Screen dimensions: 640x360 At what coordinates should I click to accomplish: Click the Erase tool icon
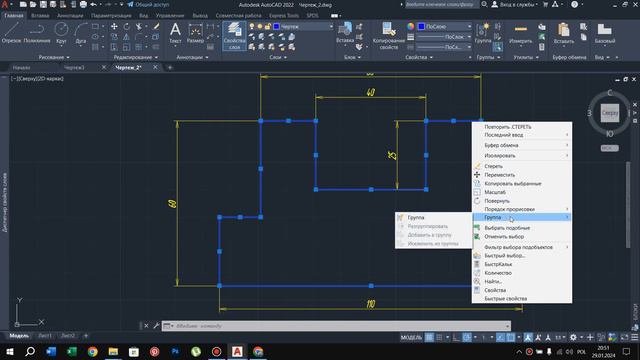156,27
